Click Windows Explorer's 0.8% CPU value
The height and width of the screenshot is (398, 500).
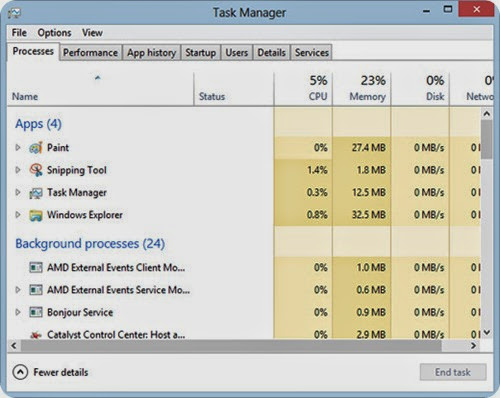point(317,215)
